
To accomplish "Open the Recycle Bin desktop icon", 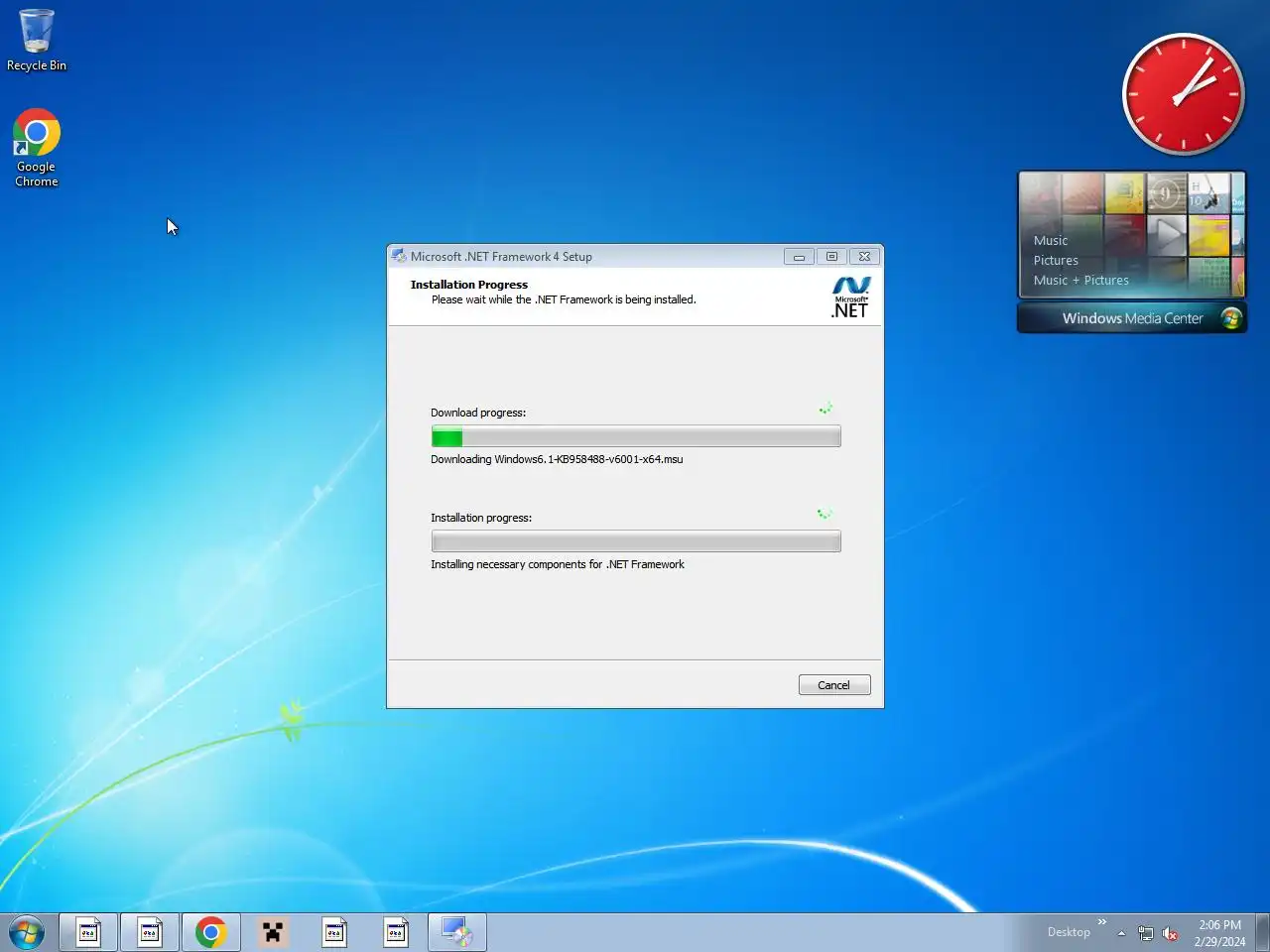I will (37, 41).
